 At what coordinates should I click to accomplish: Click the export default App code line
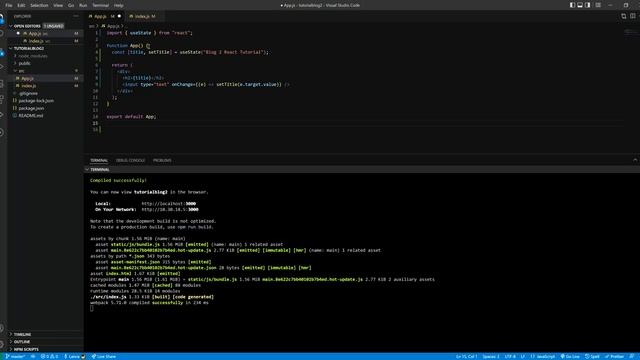(x=131, y=117)
